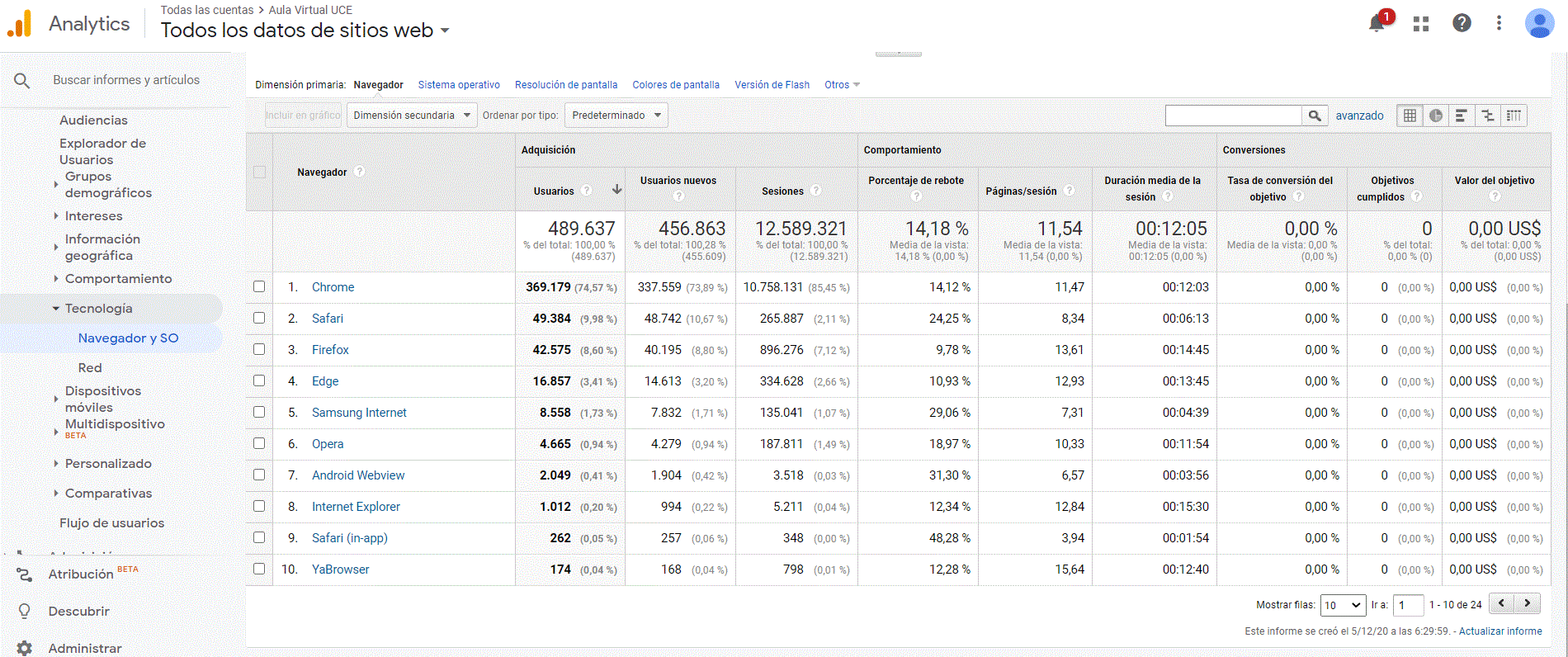Open the Safari (in-app) browser link
Image resolution: width=1568 pixels, height=657 pixels.
point(350,538)
